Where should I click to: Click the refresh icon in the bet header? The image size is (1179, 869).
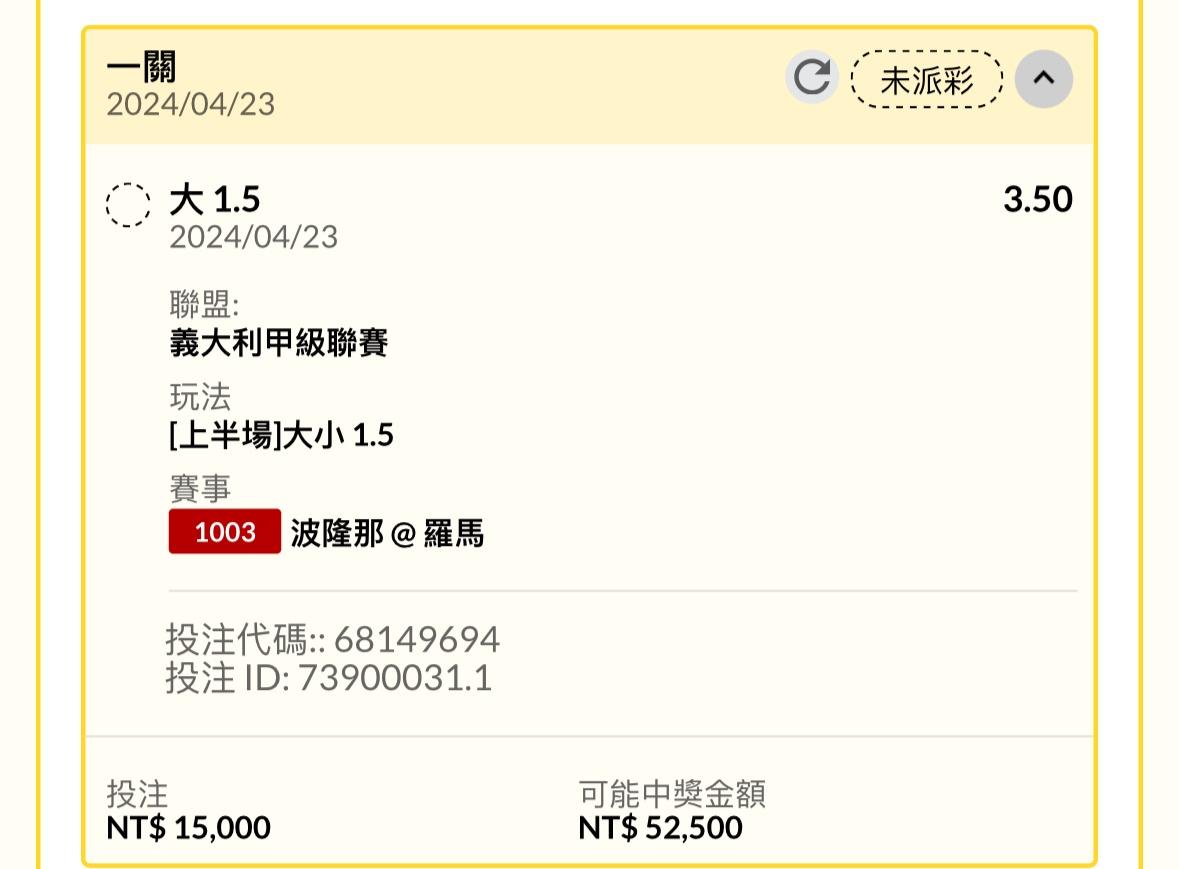(x=811, y=78)
